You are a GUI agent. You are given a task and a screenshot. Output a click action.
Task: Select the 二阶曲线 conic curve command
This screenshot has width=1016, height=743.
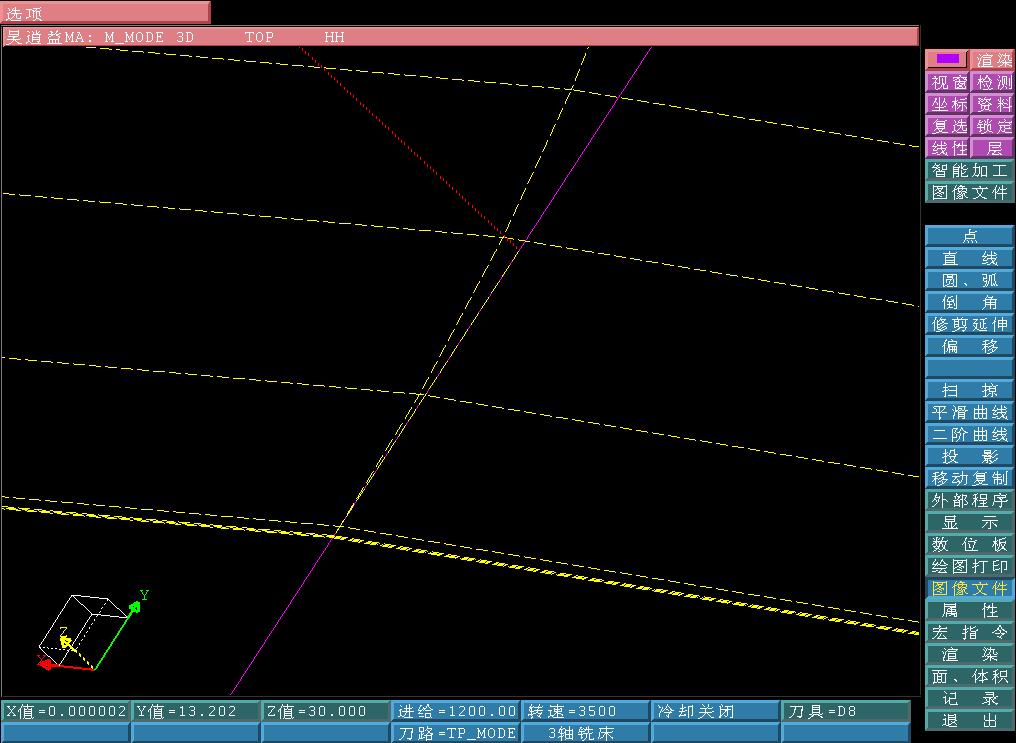click(970, 434)
